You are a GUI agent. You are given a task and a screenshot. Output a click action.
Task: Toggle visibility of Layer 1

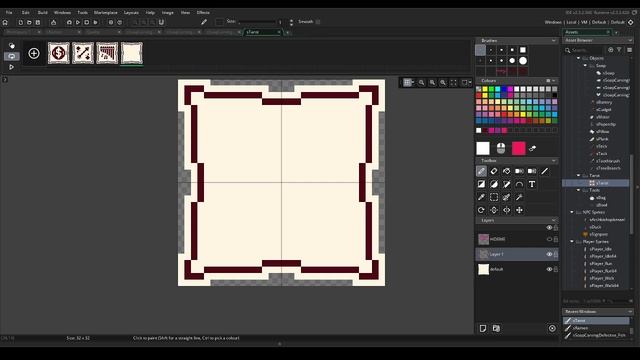click(x=549, y=254)
